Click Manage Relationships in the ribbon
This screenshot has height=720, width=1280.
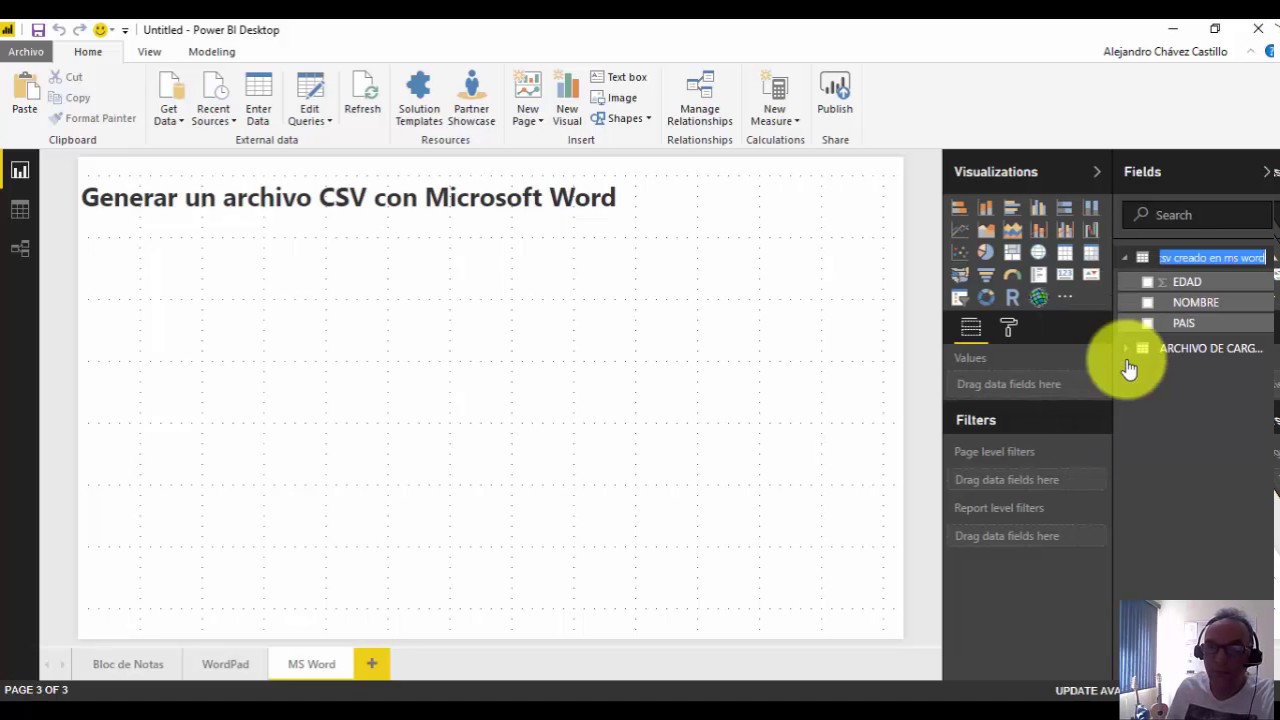pos(700,100)
